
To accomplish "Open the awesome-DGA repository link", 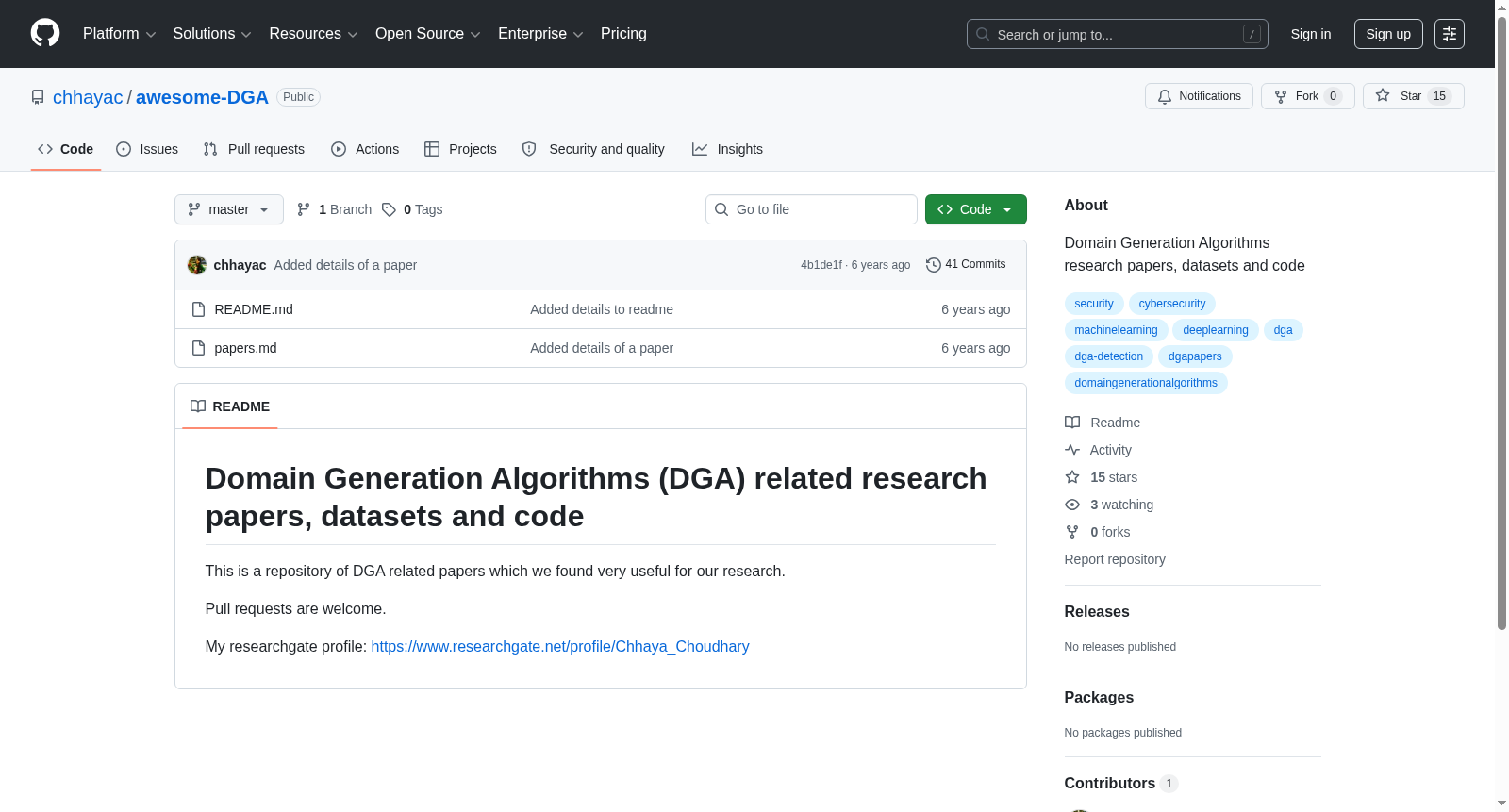I will [202, 97].
